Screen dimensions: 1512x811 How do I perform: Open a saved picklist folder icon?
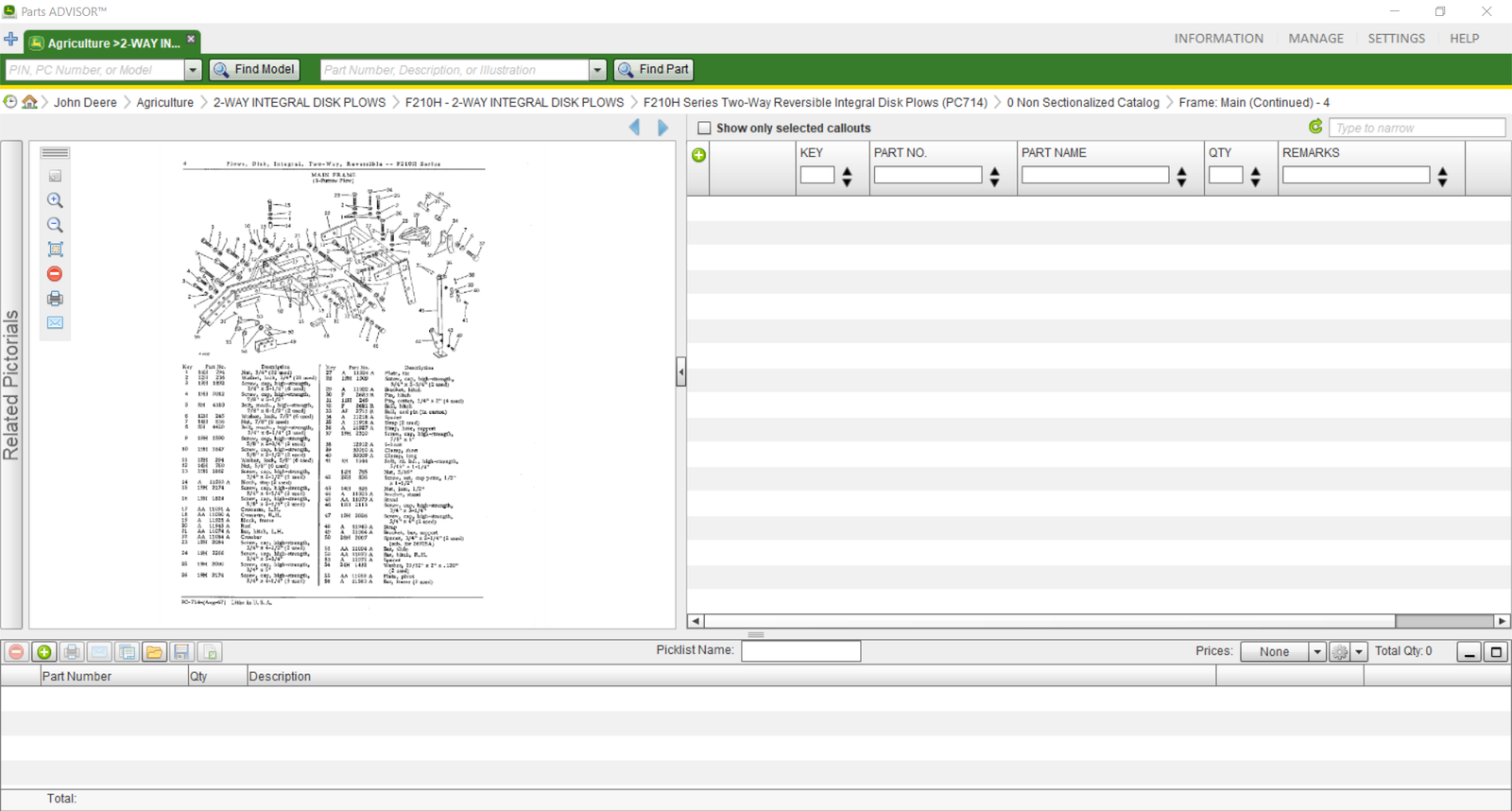tap(154, 652)
